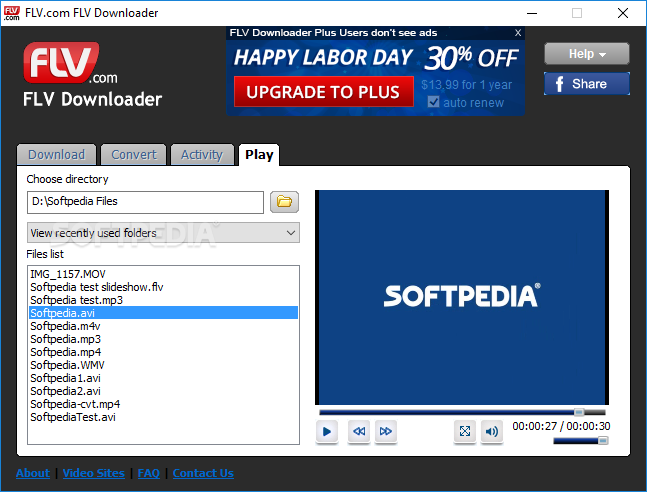Open the FAQ link
This screenshot has height=492, width=647.
[x=149, y=473]
